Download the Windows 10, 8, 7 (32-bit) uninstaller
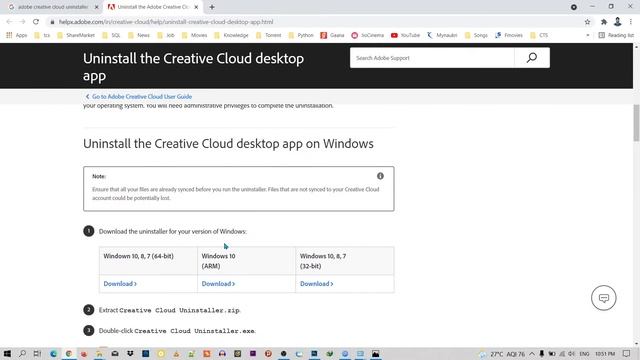 317,284
